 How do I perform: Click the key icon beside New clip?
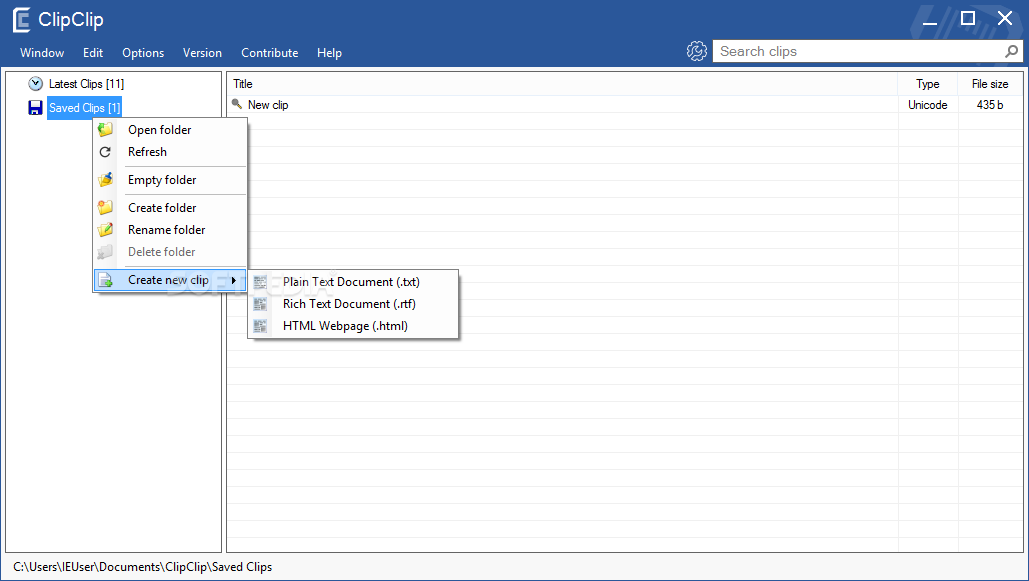pos(237,104)
